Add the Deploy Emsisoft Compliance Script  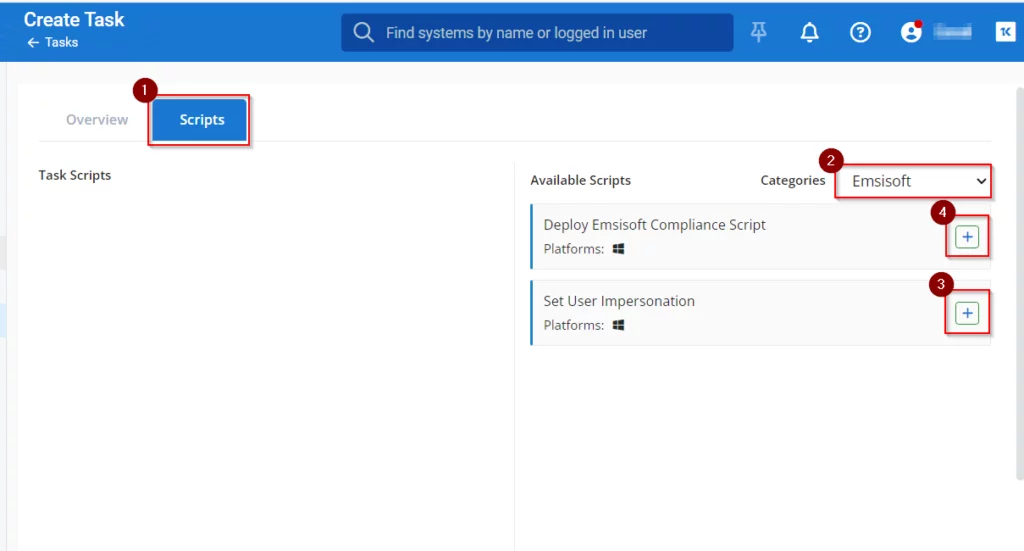coord(967,237)
